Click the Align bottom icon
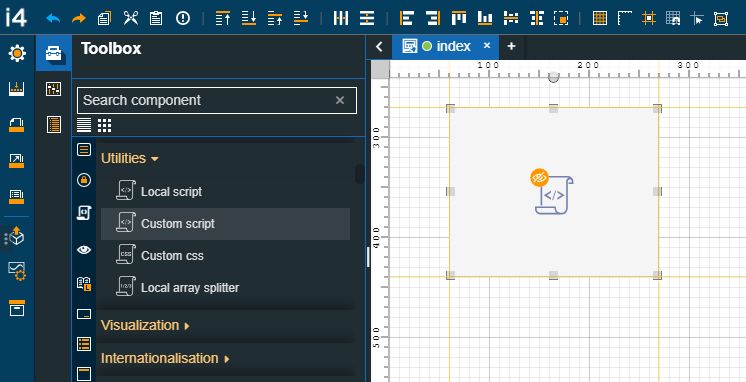 [x=485, y=18]
